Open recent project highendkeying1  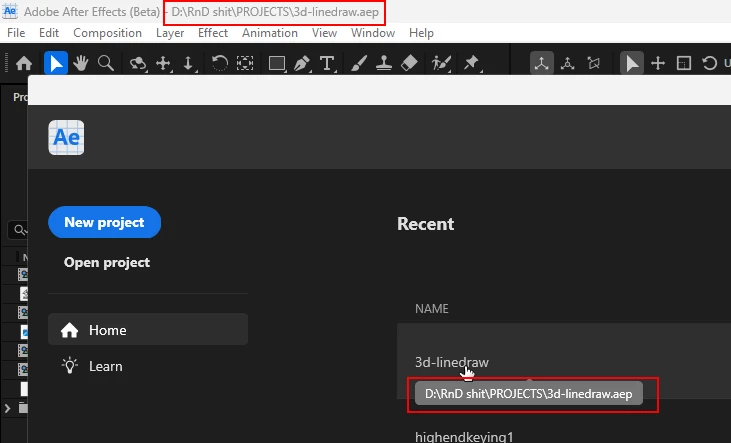point(464,436)
